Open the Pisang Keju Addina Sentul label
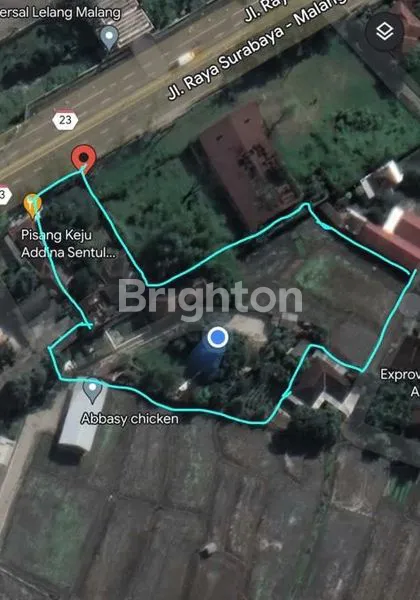Image resolution: width=420 pixels, height=600 pixels. tap(68, 243)
